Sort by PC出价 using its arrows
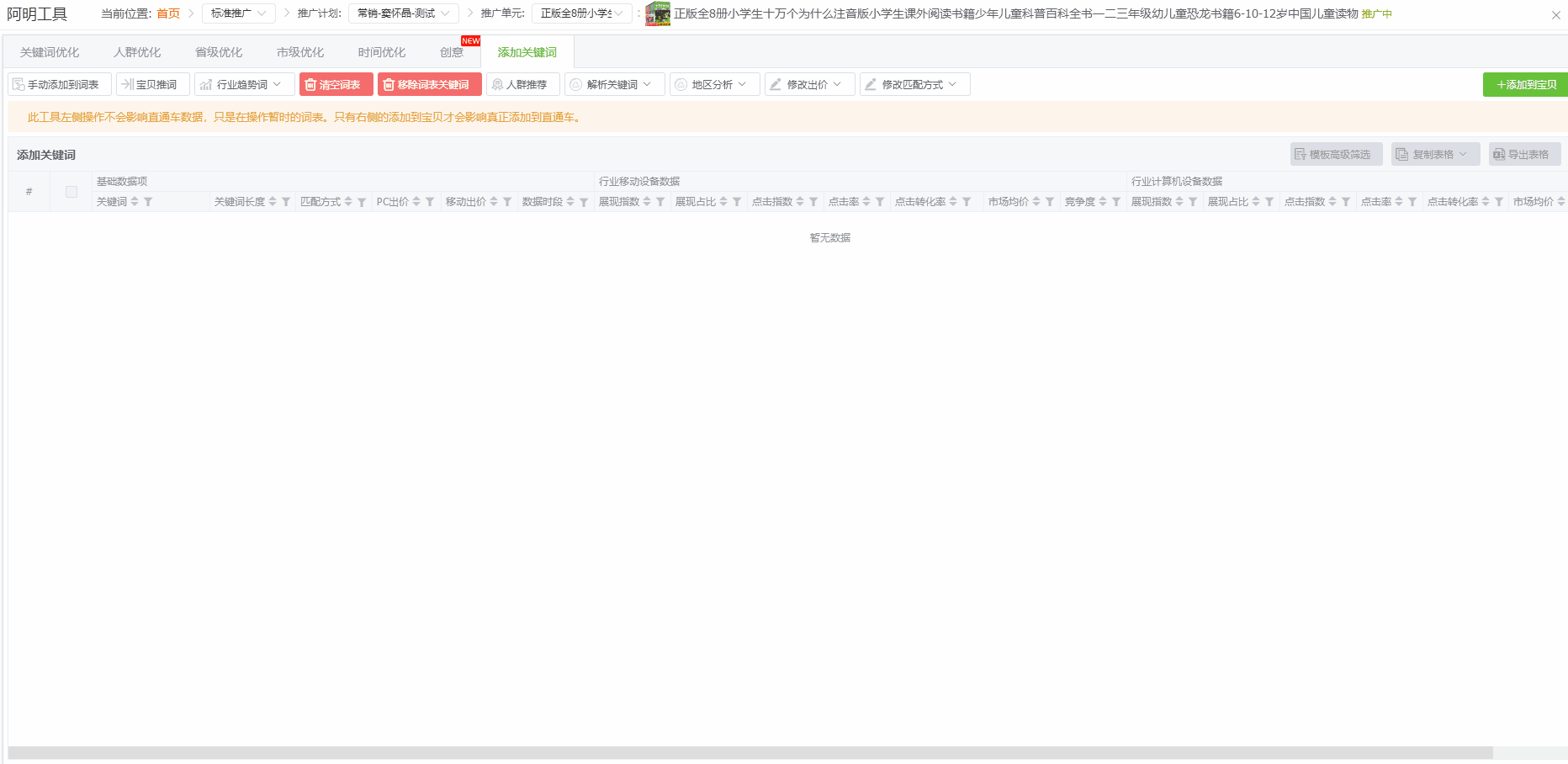The height and width of the screenshot is (764, 1568). [x=416, y=202]
